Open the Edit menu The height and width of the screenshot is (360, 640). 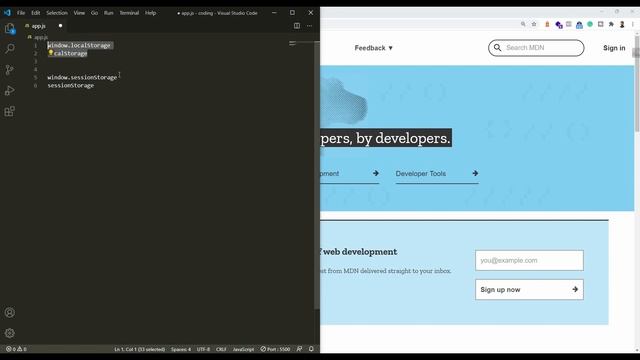click(x=36, y=13)
